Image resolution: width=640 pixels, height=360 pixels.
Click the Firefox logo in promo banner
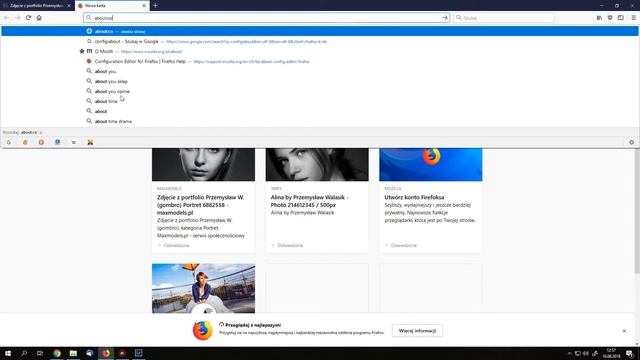pyautogui.click(x=203, y=330)
